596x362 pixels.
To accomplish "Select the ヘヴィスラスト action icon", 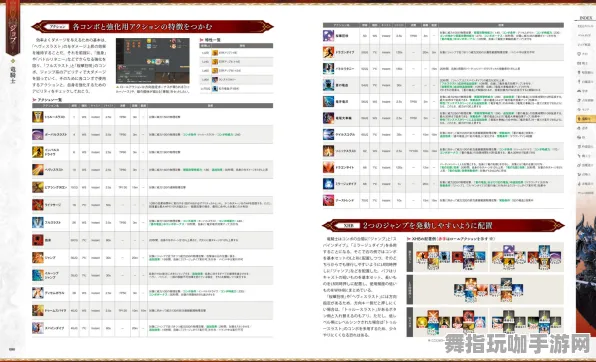I will [38, 170].
